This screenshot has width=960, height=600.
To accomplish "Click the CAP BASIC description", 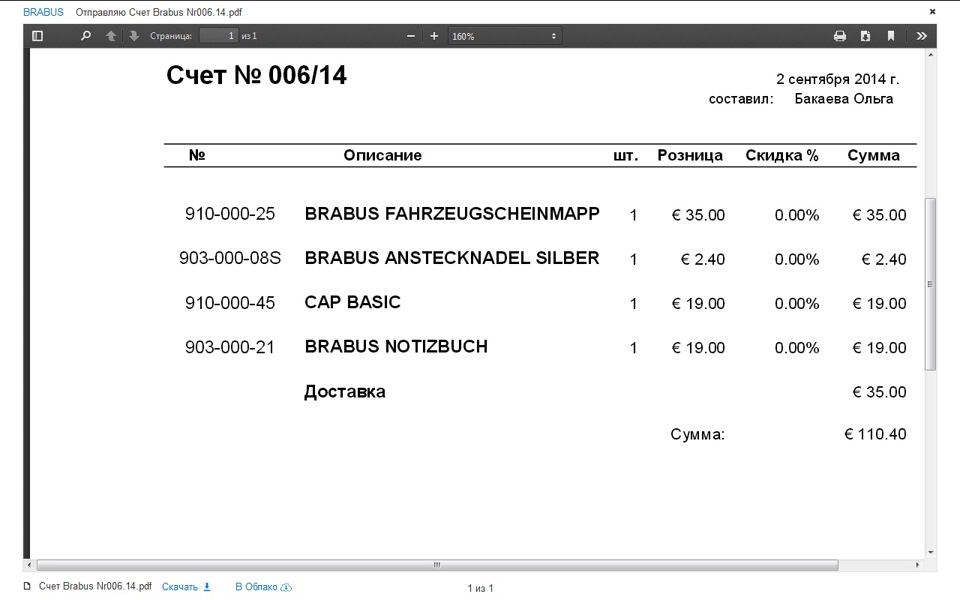I will (x=353, y=302).
